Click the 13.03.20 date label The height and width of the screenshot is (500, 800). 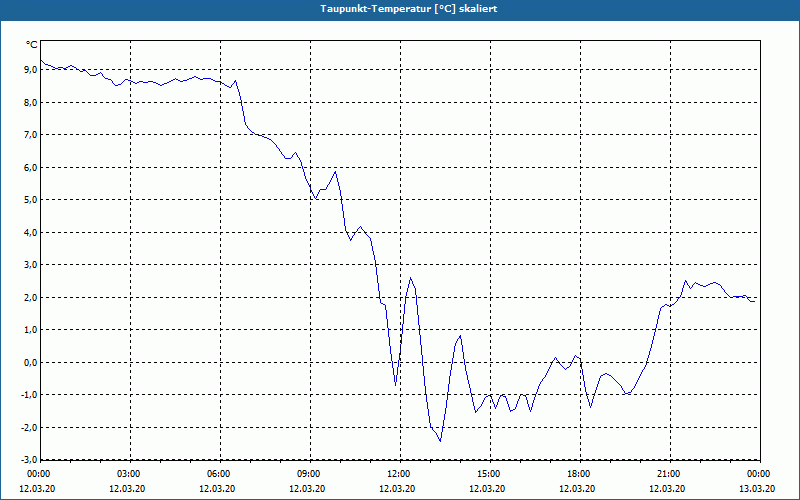click(x=757, y=489)
